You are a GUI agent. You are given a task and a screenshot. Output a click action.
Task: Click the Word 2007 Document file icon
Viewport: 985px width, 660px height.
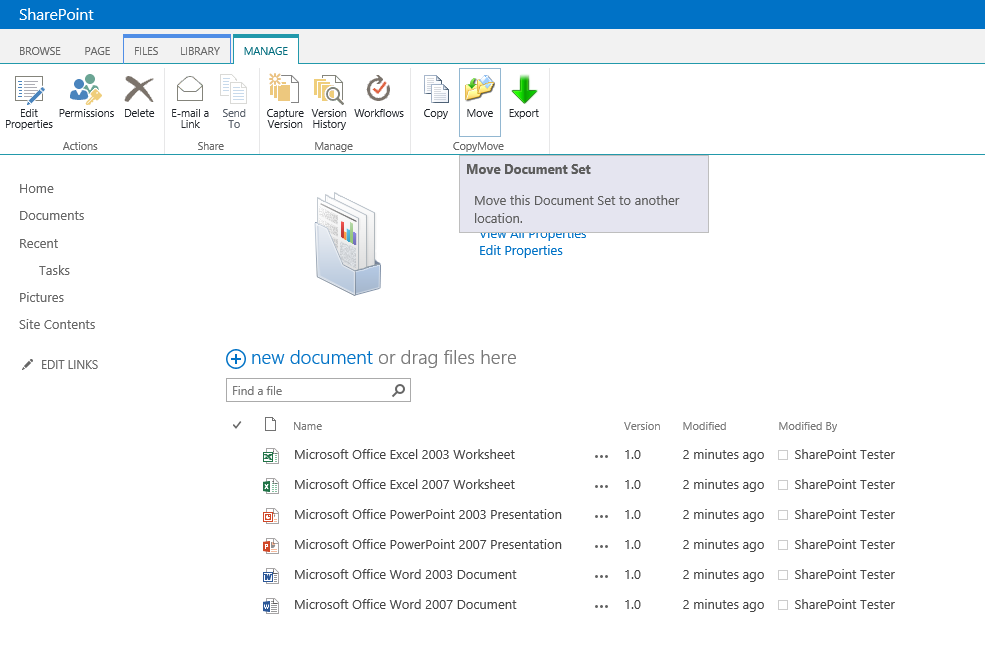(271, 605)
